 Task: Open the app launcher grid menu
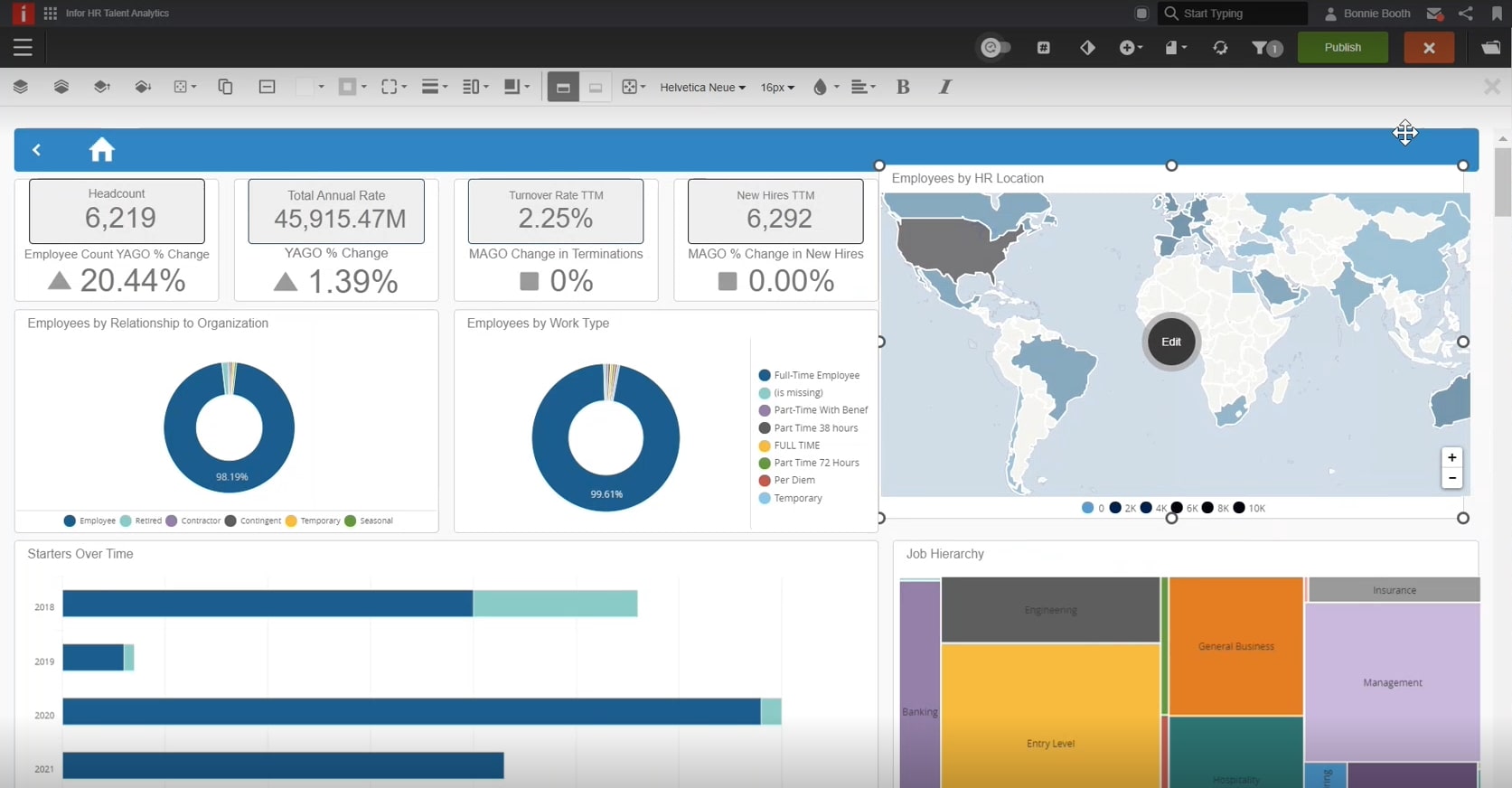51,14
